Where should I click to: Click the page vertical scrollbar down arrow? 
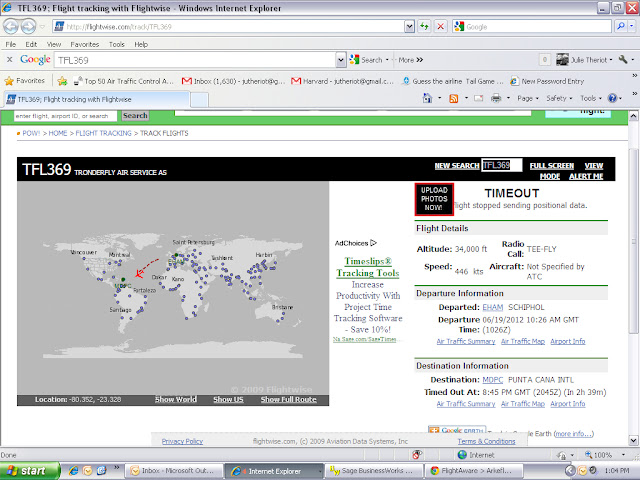633,440
